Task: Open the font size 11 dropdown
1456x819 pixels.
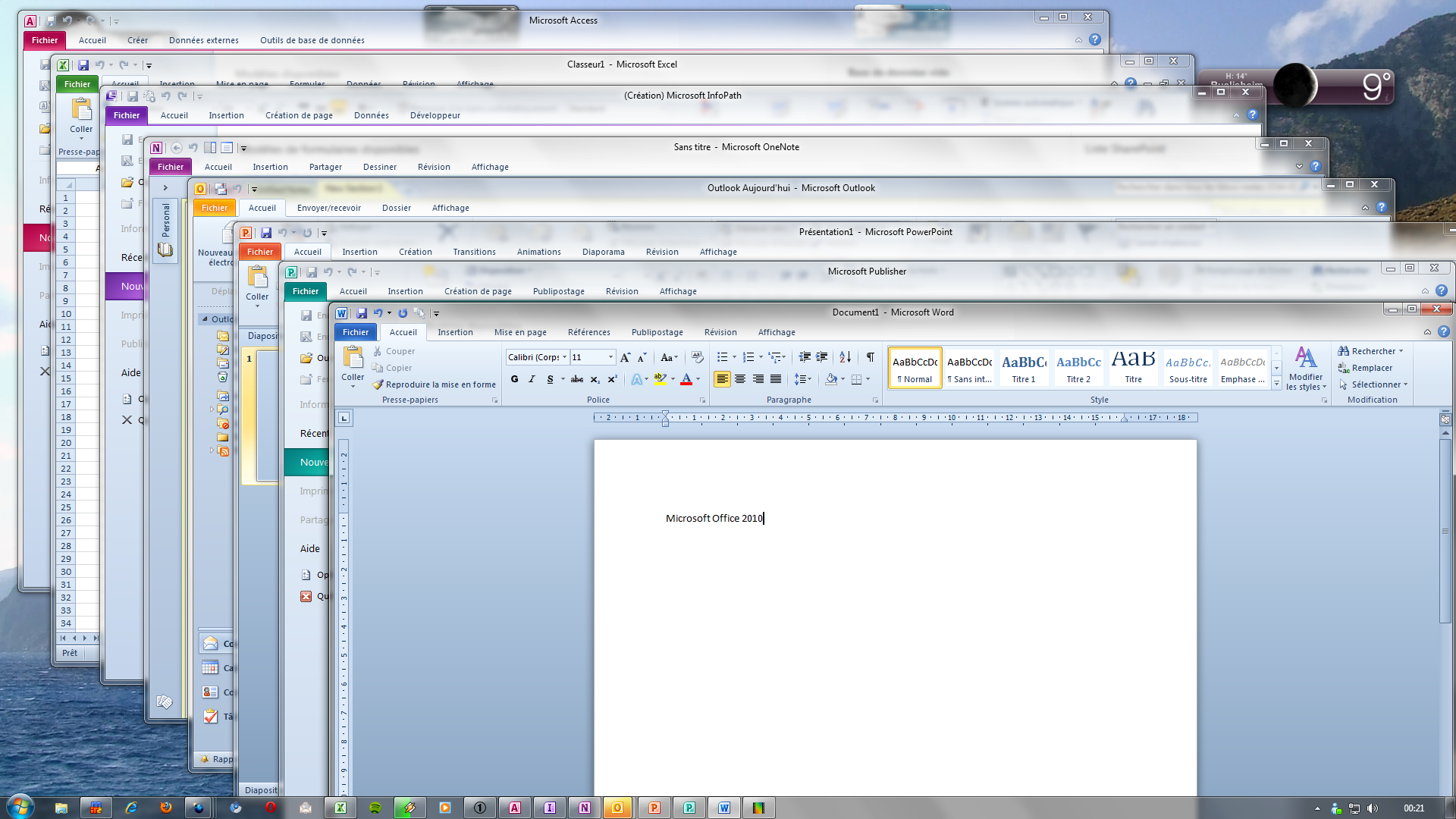Action: click(610, 357)
